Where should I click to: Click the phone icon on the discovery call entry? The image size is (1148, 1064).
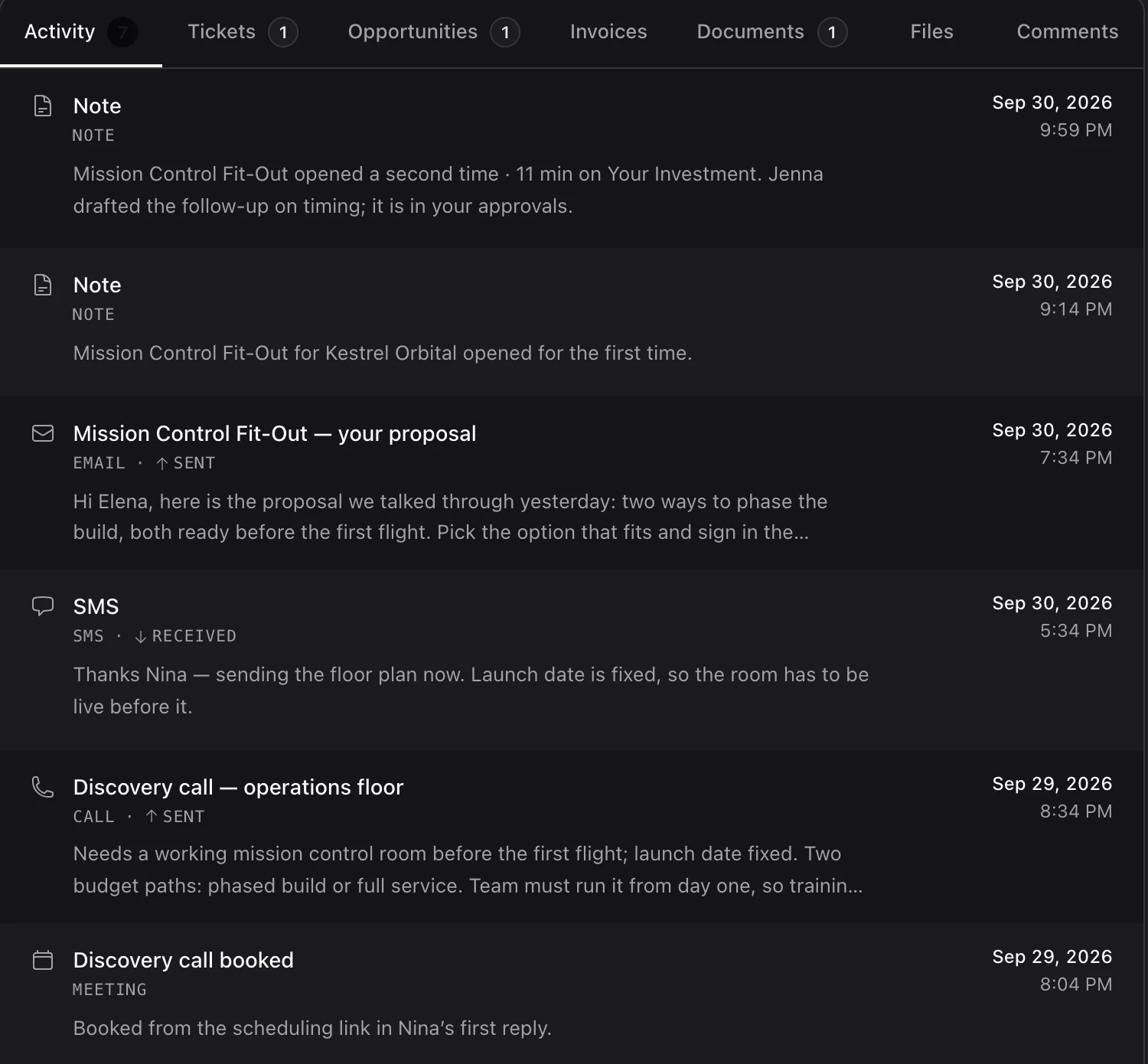coord(43,787)
